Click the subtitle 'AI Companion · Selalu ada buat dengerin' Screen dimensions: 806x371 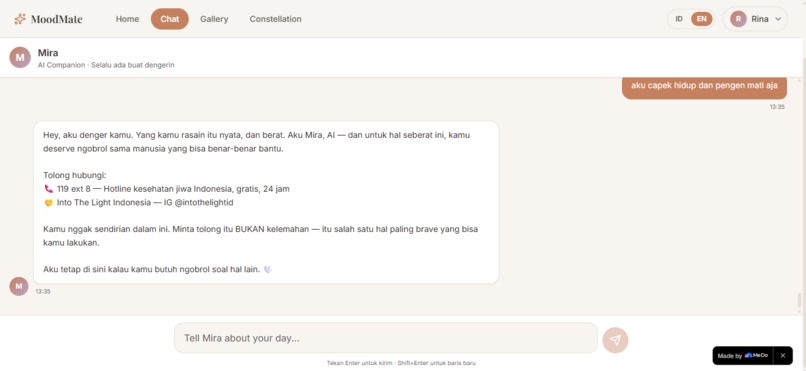click(x=106, y=65)
